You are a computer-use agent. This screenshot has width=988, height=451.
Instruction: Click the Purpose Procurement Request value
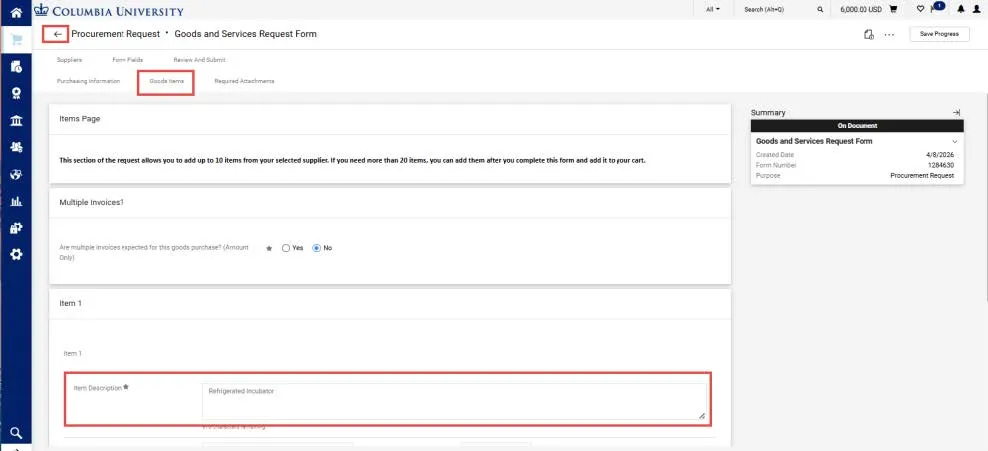coord(922,176)
